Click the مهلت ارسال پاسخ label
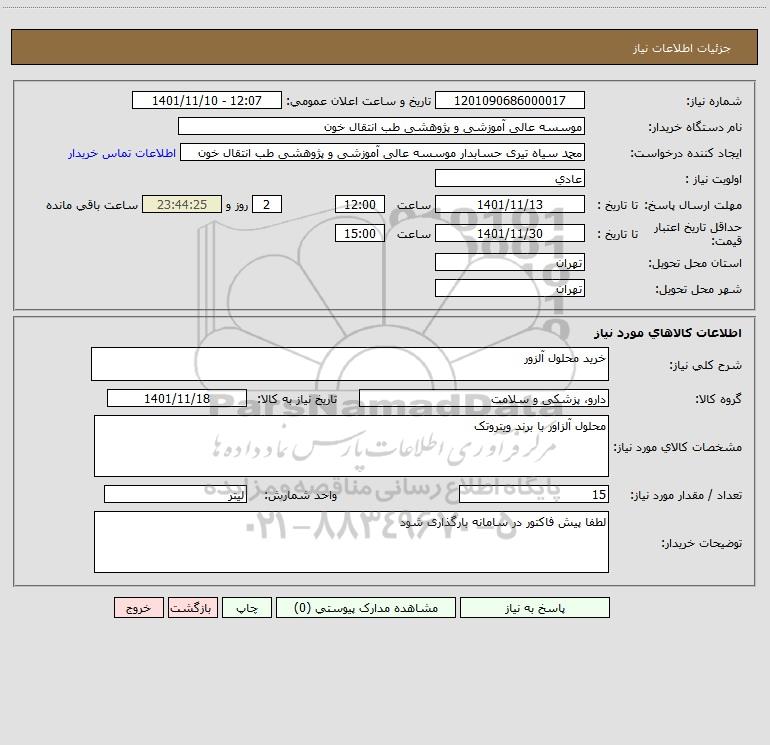Viewport: 770px width, 745px height. pyautogui.click(x=693, y=205)
